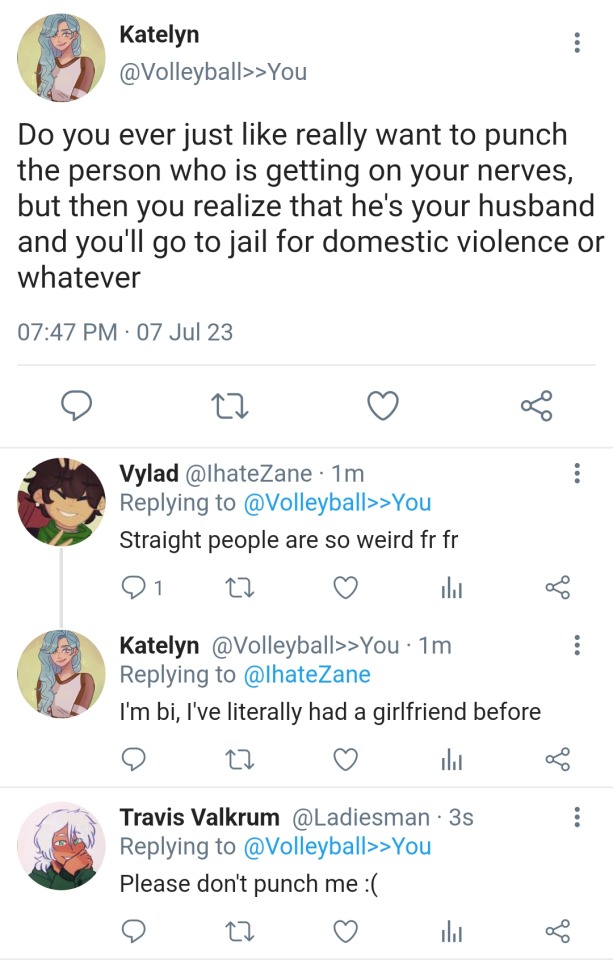The width and height of the screenshot is (613, 960).
Task: Open Vylad's avatar picture
Action: 61,501
